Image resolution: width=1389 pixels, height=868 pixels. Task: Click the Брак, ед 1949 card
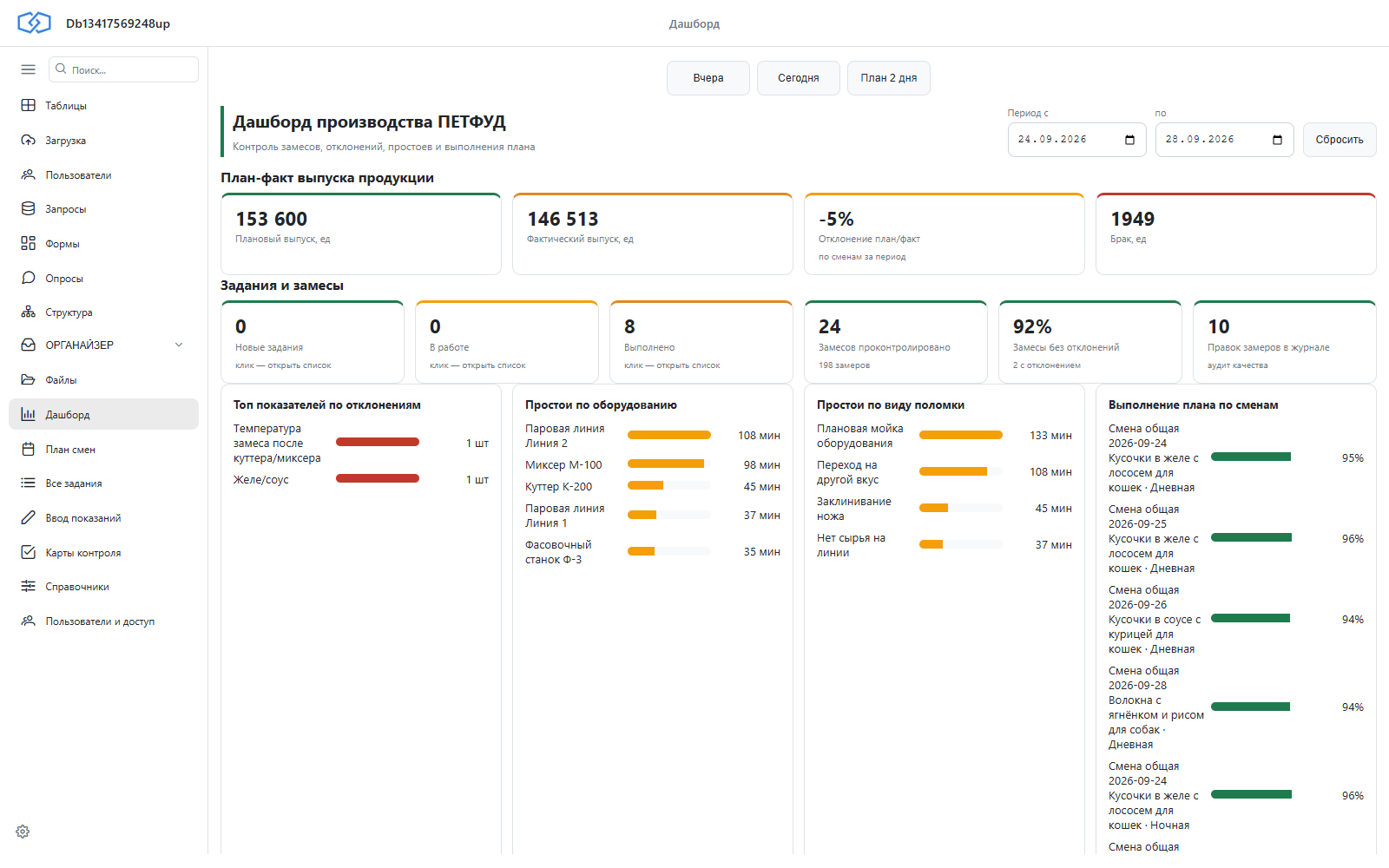[1236, 234]
